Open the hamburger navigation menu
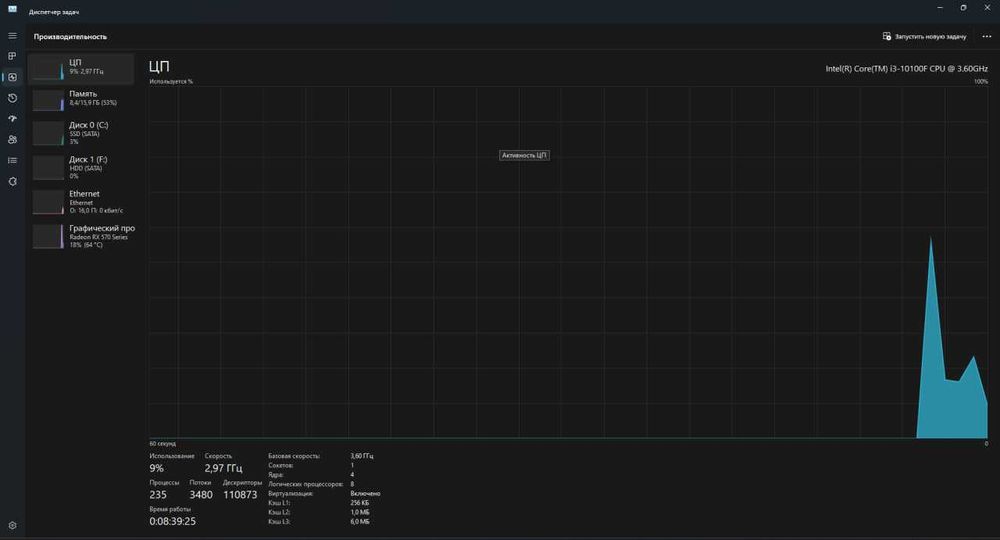 (x=12, y=36)
